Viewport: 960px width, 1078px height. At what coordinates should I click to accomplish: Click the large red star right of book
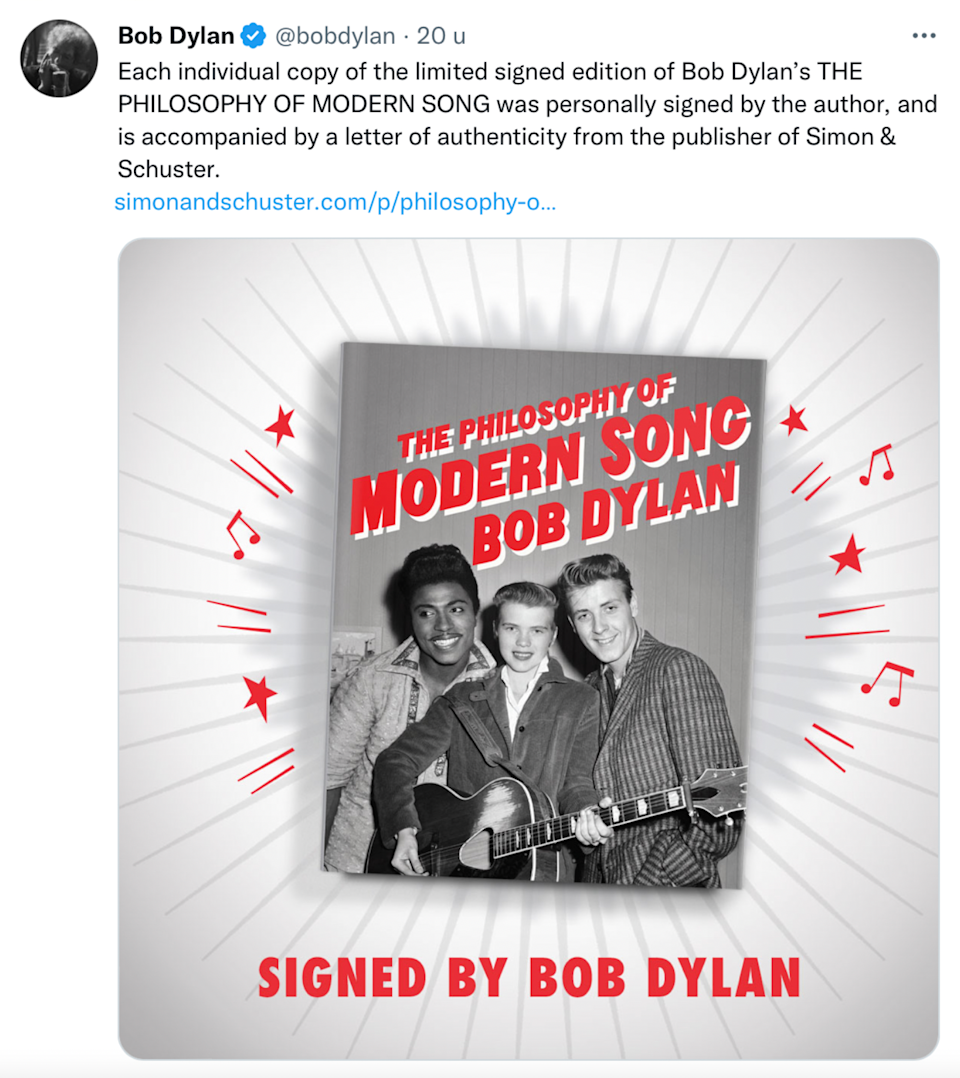(x=847, y=554)
